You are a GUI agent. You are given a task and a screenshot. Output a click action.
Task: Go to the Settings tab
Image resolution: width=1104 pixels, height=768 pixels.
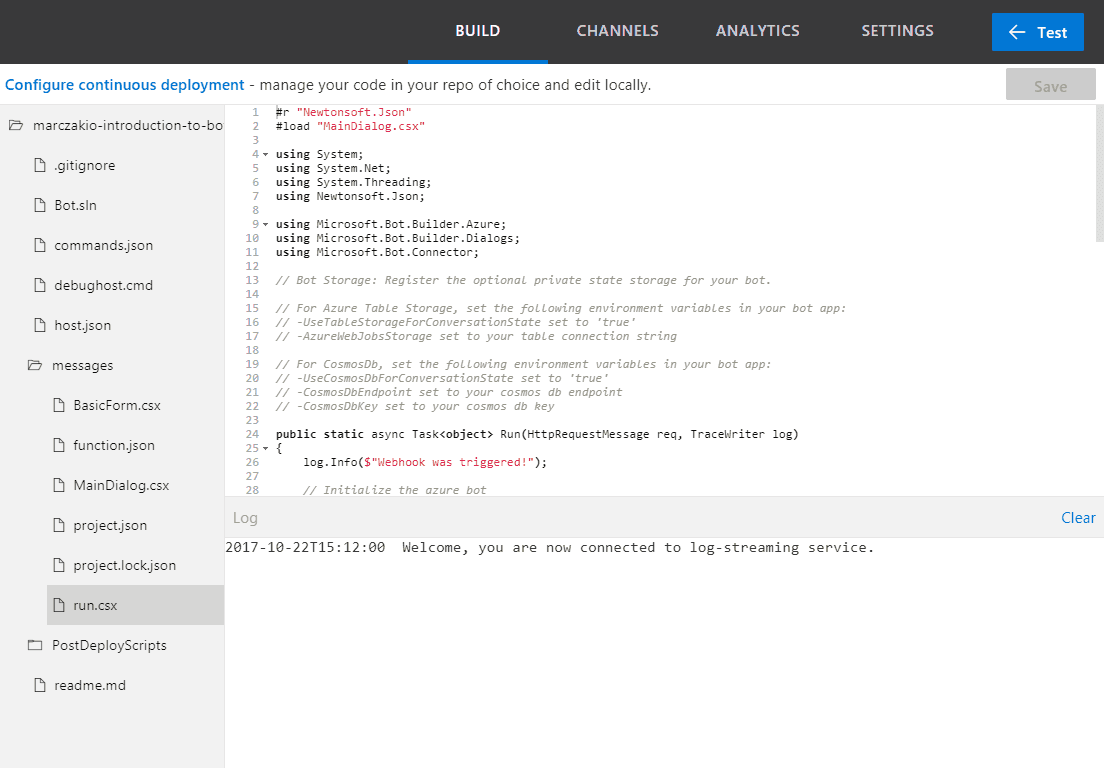click(x=897, y=31)
